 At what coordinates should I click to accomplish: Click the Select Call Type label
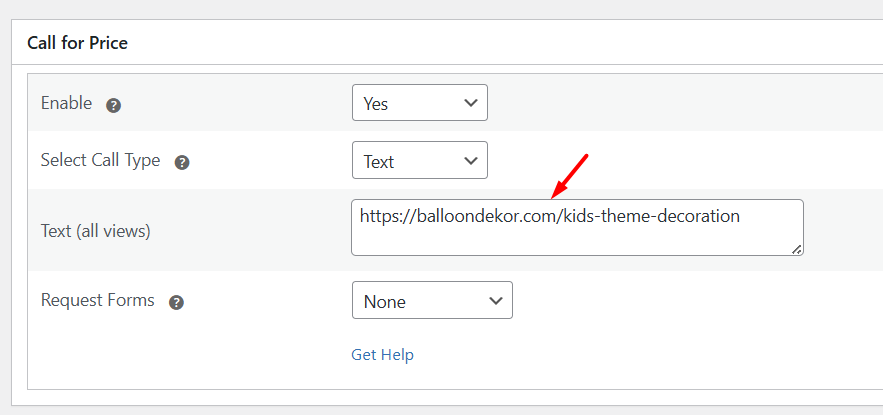tap(100, 160)
